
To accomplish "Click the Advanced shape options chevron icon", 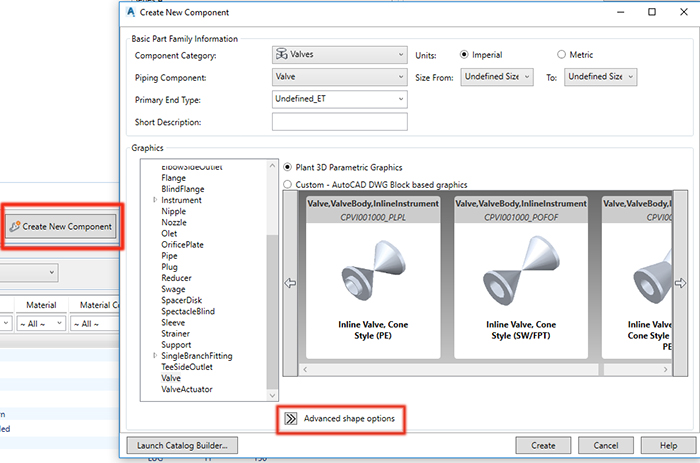I will coord(291,418).
